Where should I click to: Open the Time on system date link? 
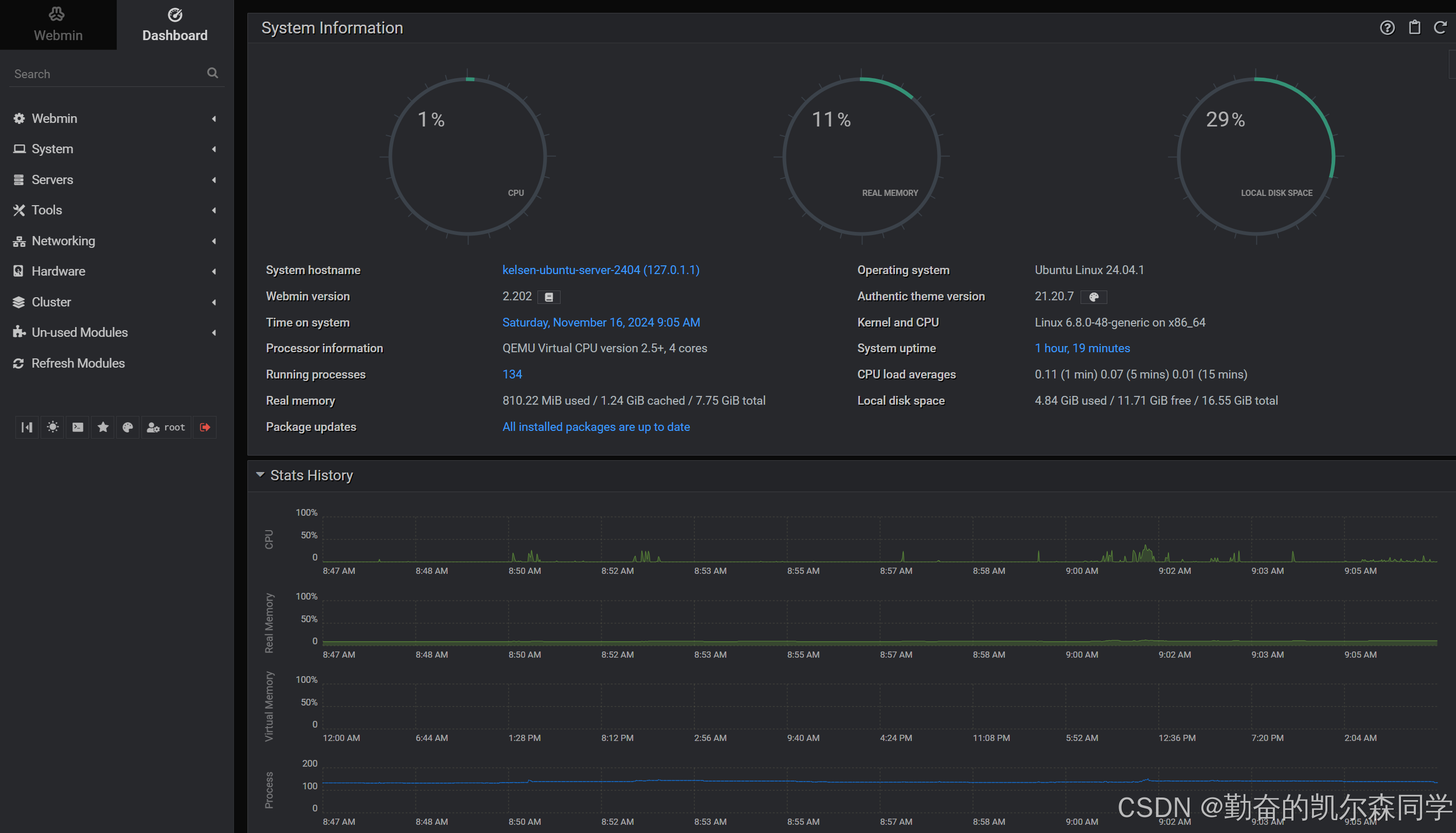[x=601, y=322]
